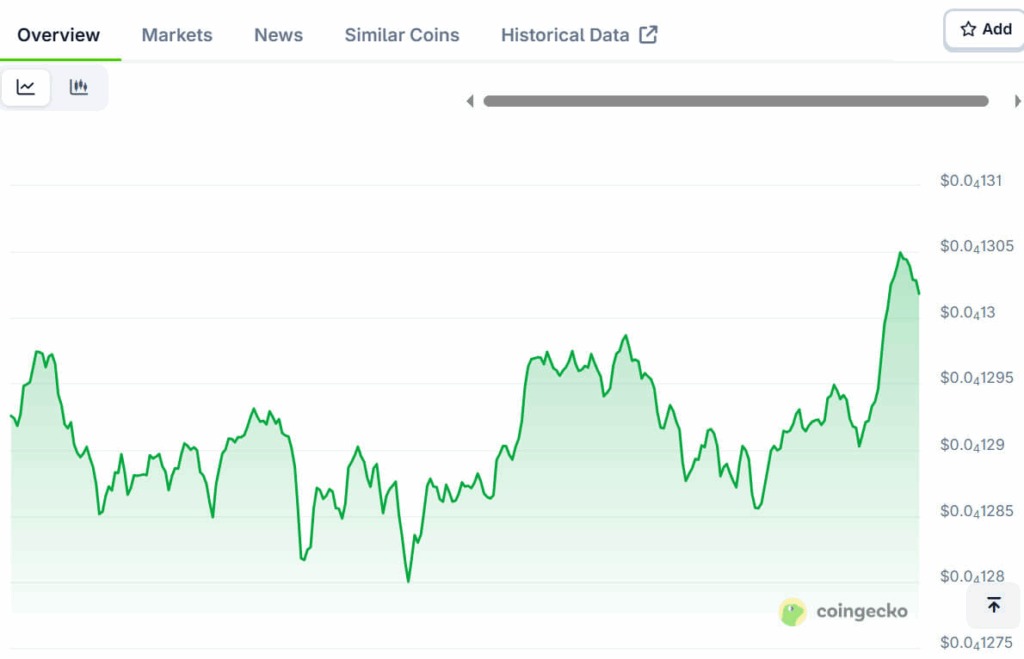Click the gray horizontal scrollbar thumb
Image resolution: width=1024 pixels, height=659 pixels.
pos(736,101)
